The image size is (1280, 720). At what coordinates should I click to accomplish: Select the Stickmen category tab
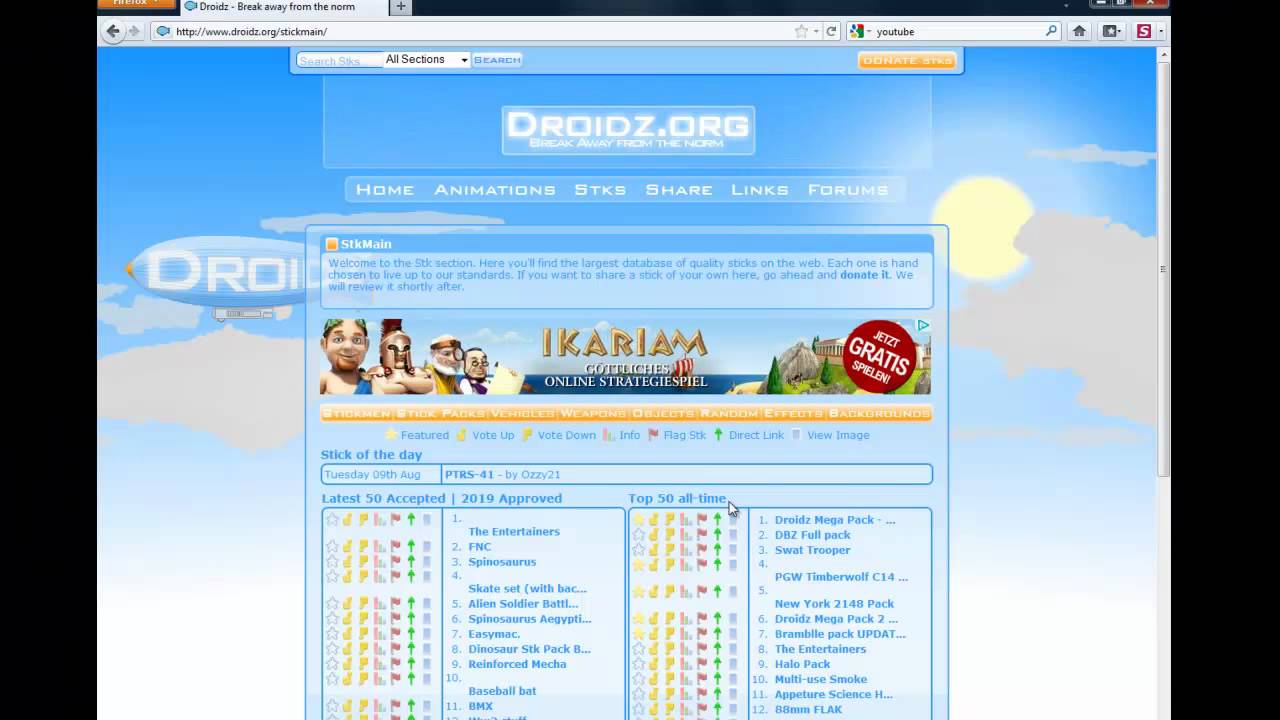tap(356, 413)
